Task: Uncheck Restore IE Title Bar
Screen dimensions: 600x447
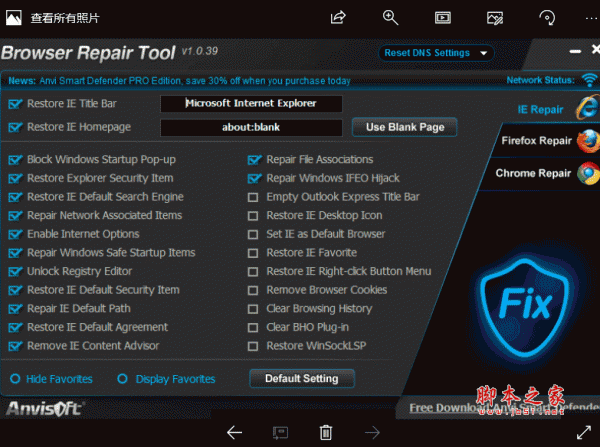Action: [15, 104]
